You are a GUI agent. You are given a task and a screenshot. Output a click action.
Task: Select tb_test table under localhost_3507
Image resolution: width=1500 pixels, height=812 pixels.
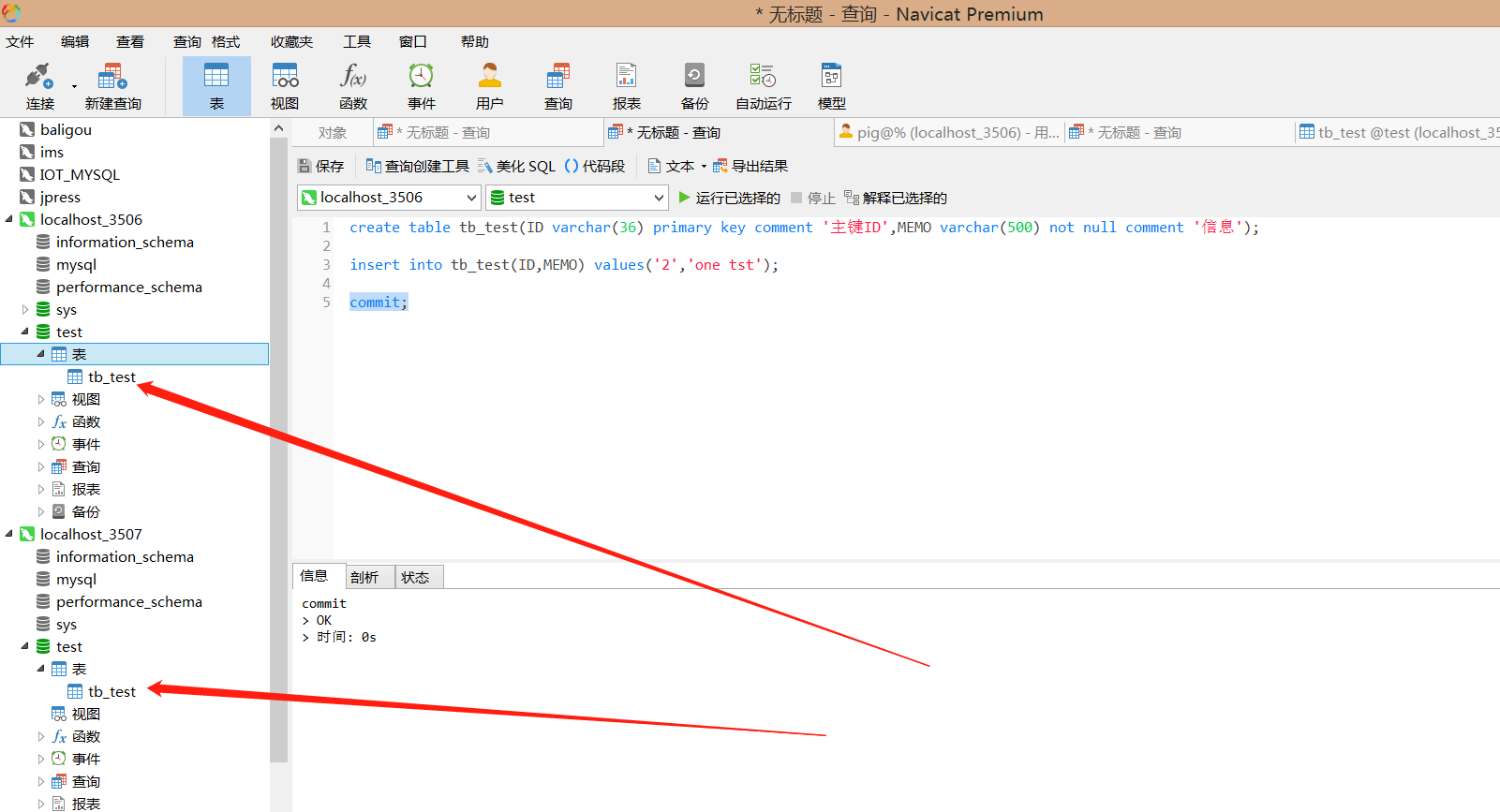tap(111, 691)
